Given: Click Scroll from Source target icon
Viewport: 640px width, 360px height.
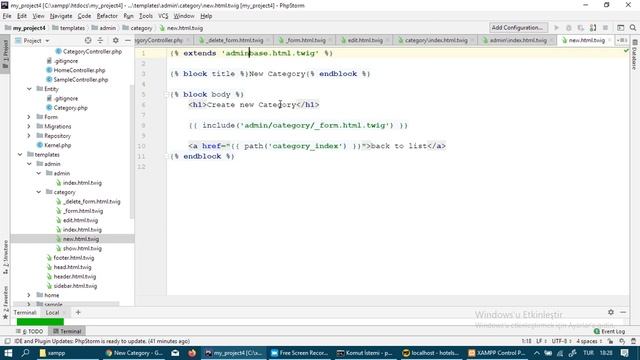Looking at the screenshot, I should pos(88,40).
